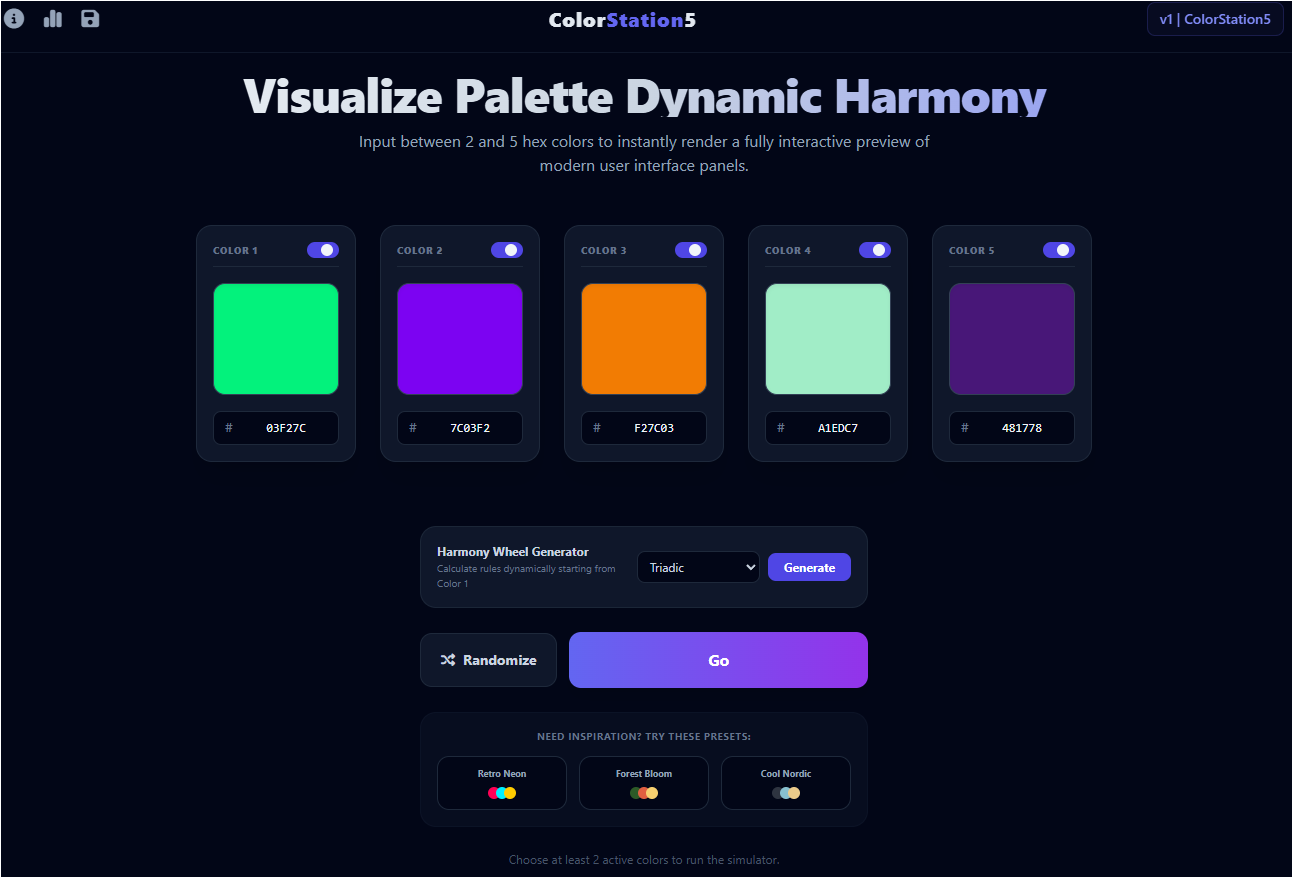Click the hex field containing 481778
1293x878 pixels.
pyautogui.click(x=1012, y=428)
